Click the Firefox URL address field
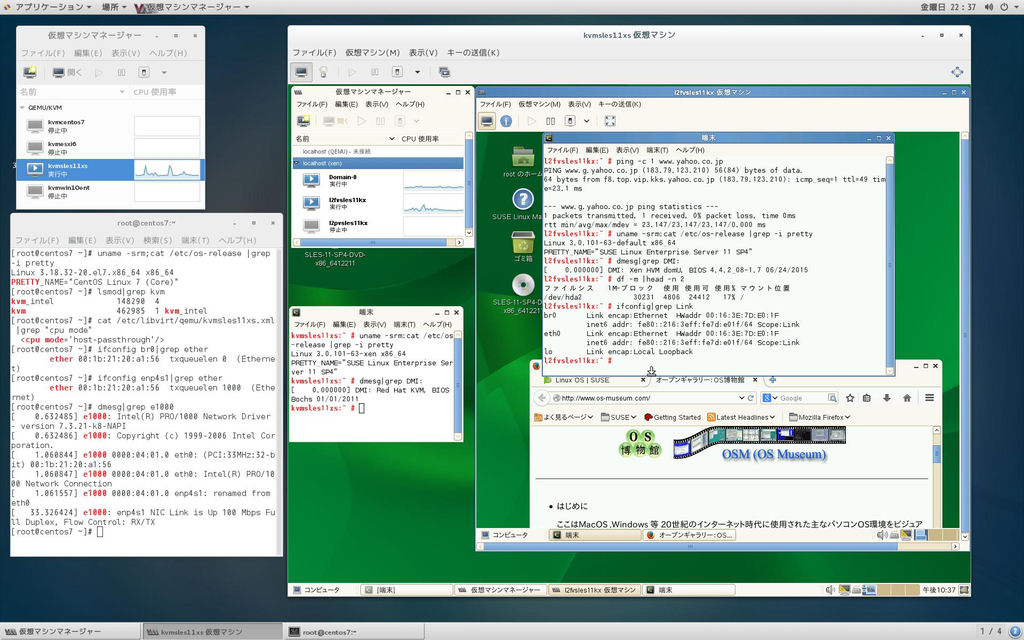Viewport: 1024px width, 640px height. [x=645, y=398]
